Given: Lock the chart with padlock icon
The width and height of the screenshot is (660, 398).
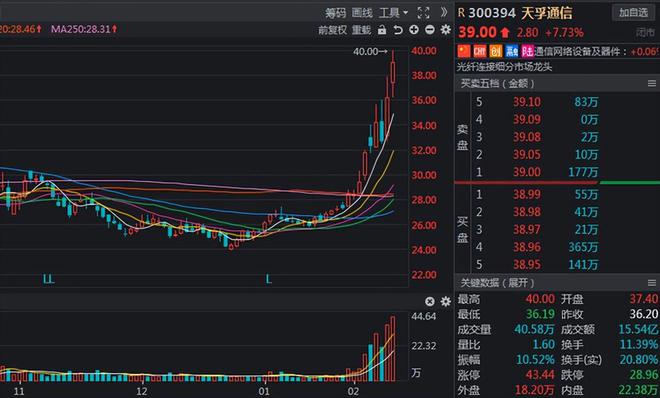Looking at the screenshot, I should tap(382, 30).
